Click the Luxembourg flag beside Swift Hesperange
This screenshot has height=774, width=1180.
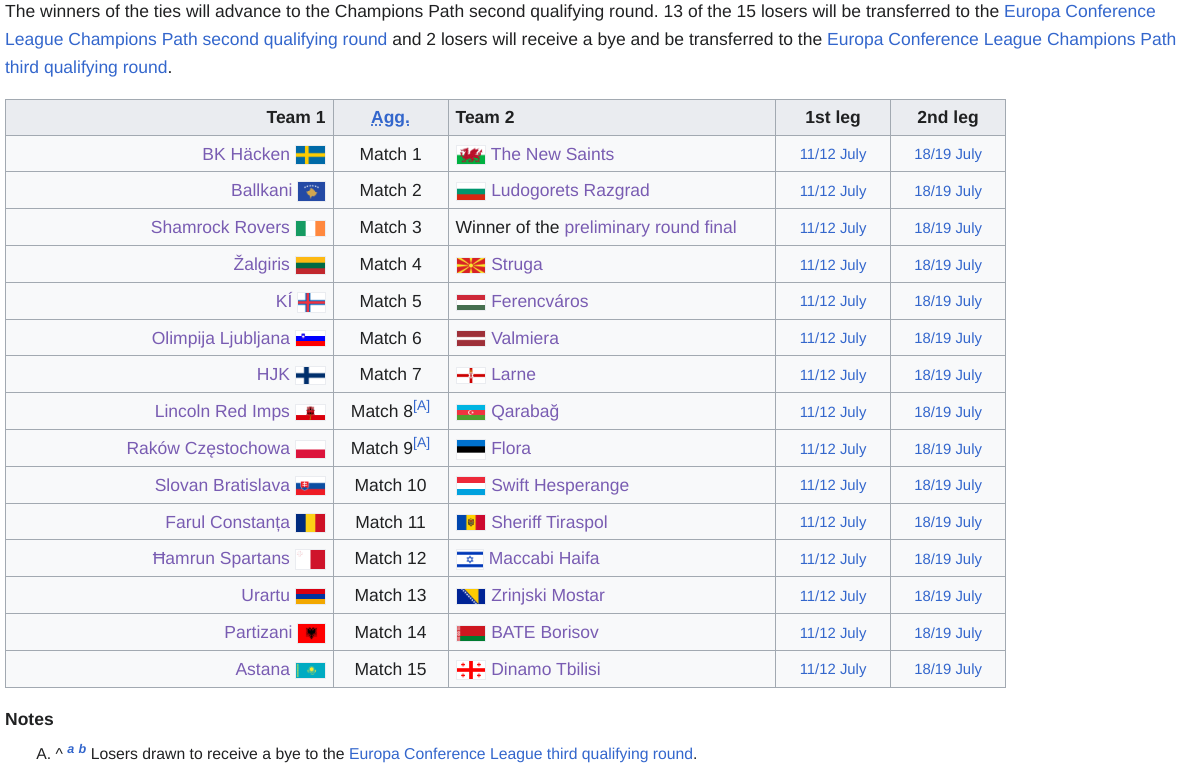coord(471,486)
